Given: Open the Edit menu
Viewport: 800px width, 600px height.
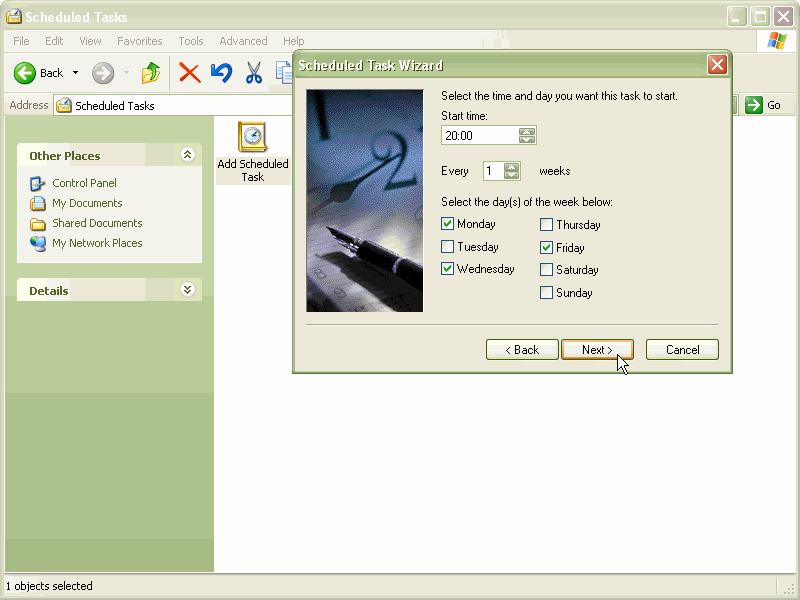Looking at the screenshot, I should click(x=54, y=41).
